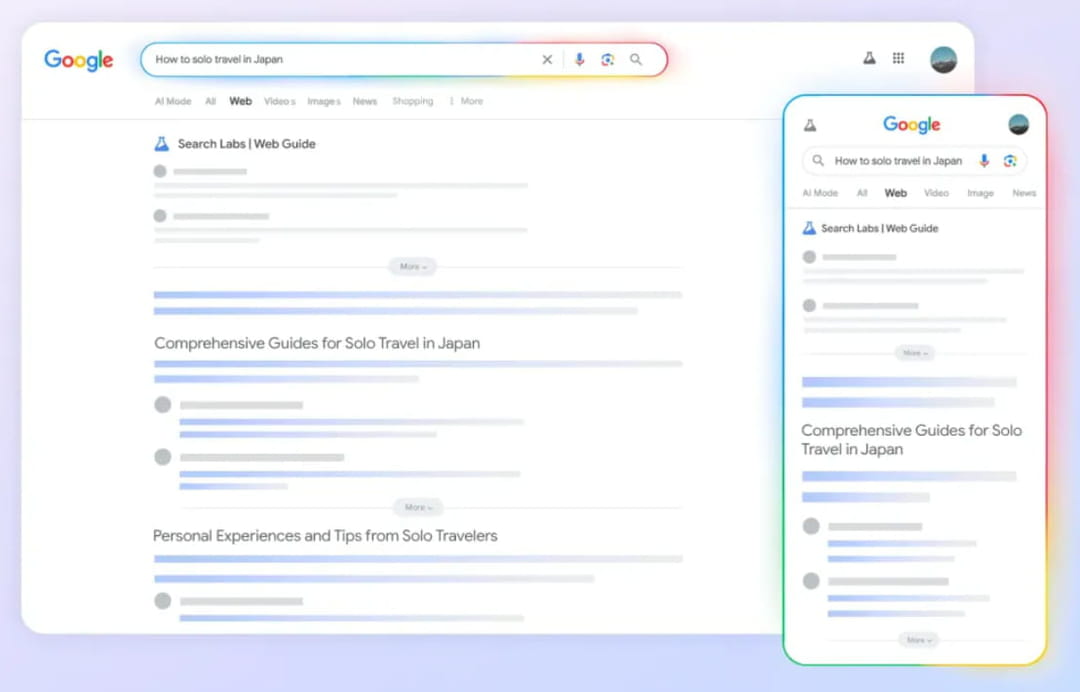Tap the Video tab in mobile view
This screenshot has width=1080, height=692.
936,193
